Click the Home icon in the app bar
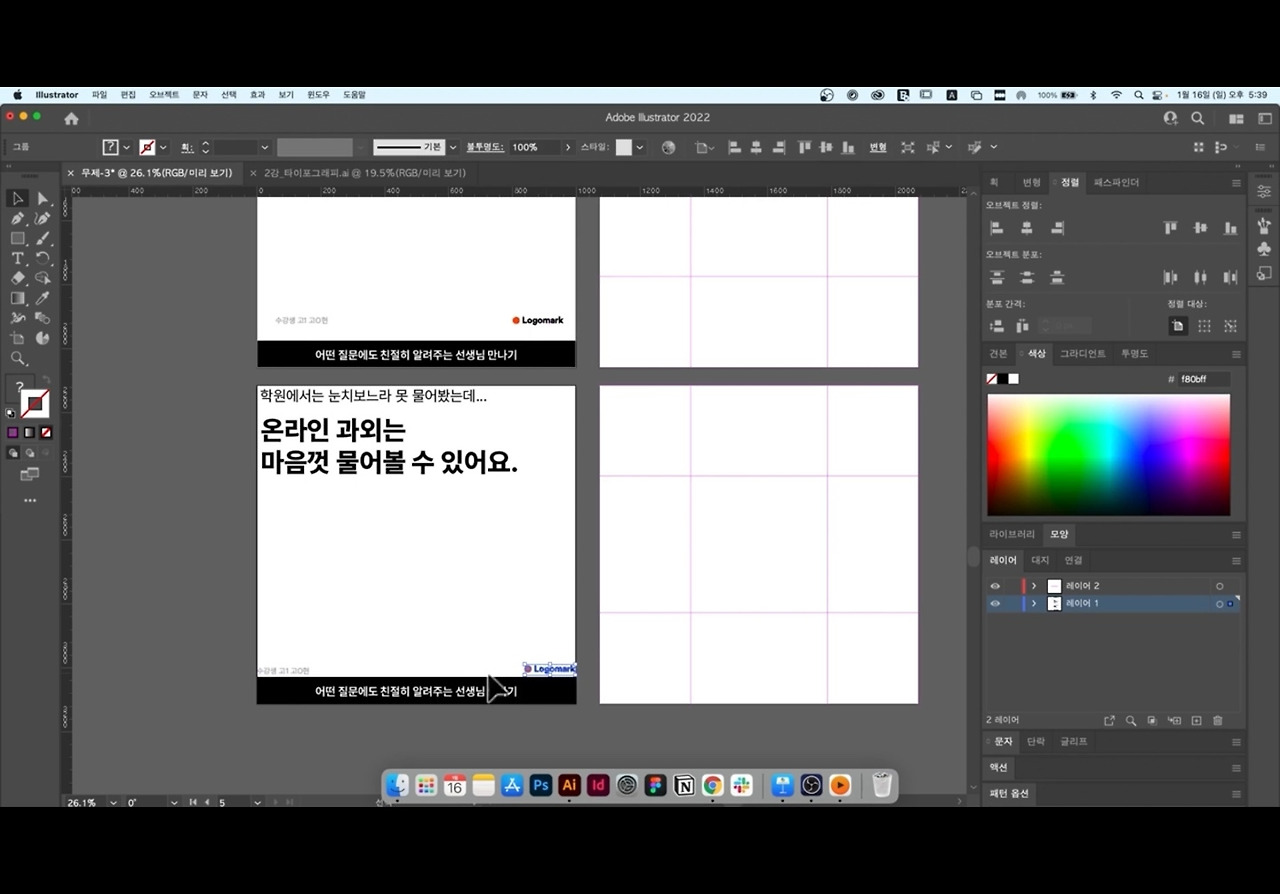The image size is (1280, 894). click(x=71, y=118)
